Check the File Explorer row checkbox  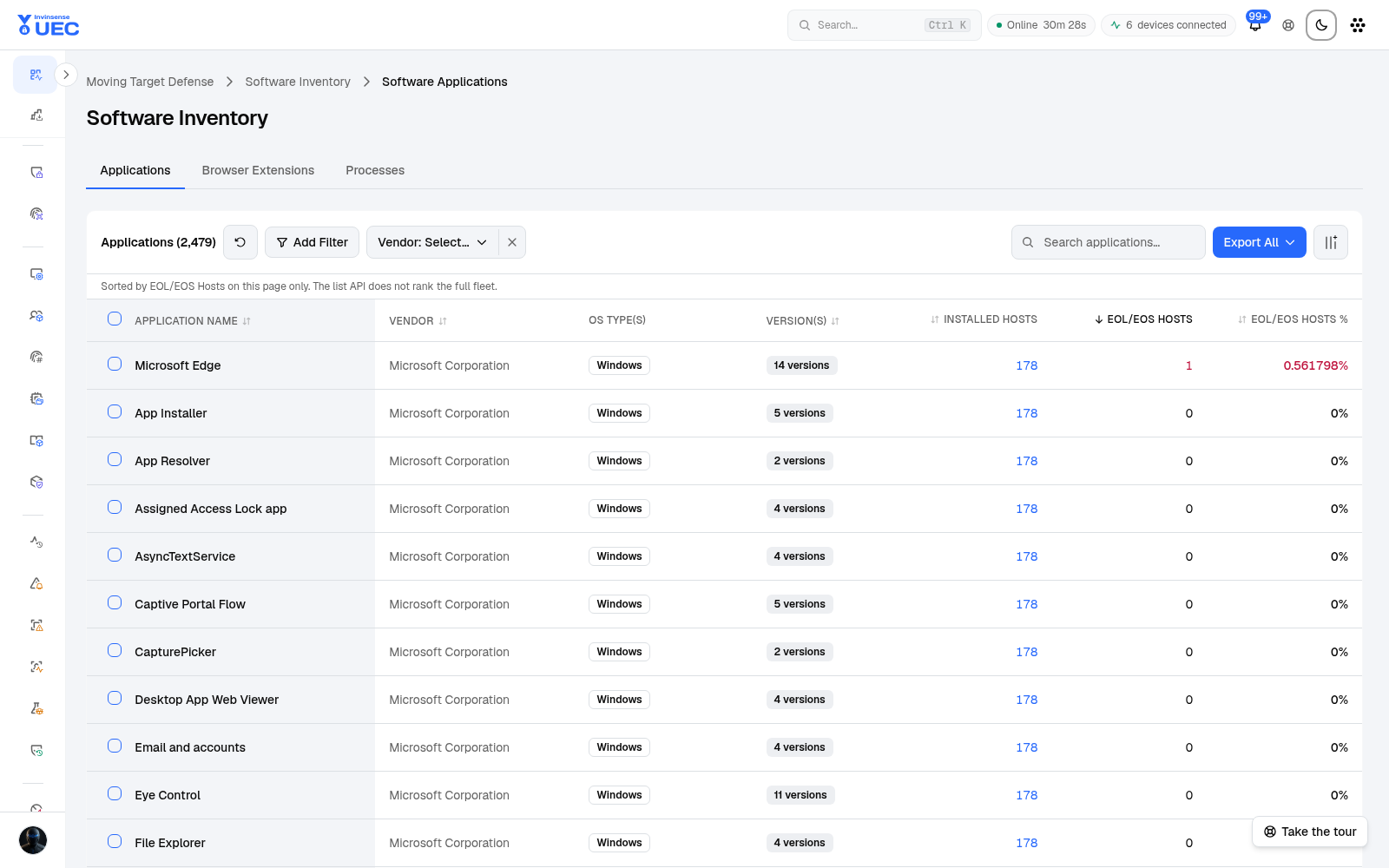115,841
